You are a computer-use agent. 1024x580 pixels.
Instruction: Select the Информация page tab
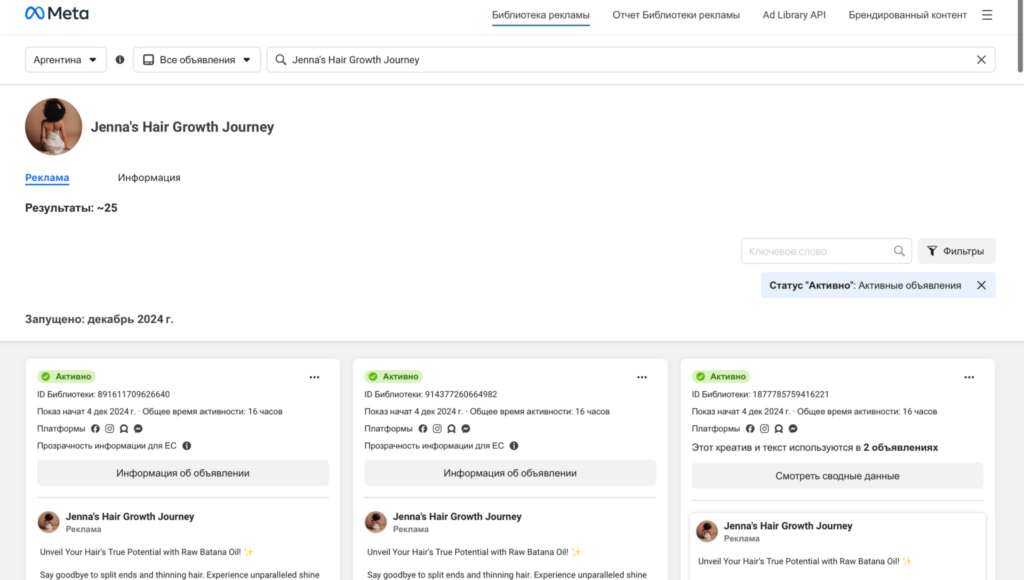click(x=149, y=178)
